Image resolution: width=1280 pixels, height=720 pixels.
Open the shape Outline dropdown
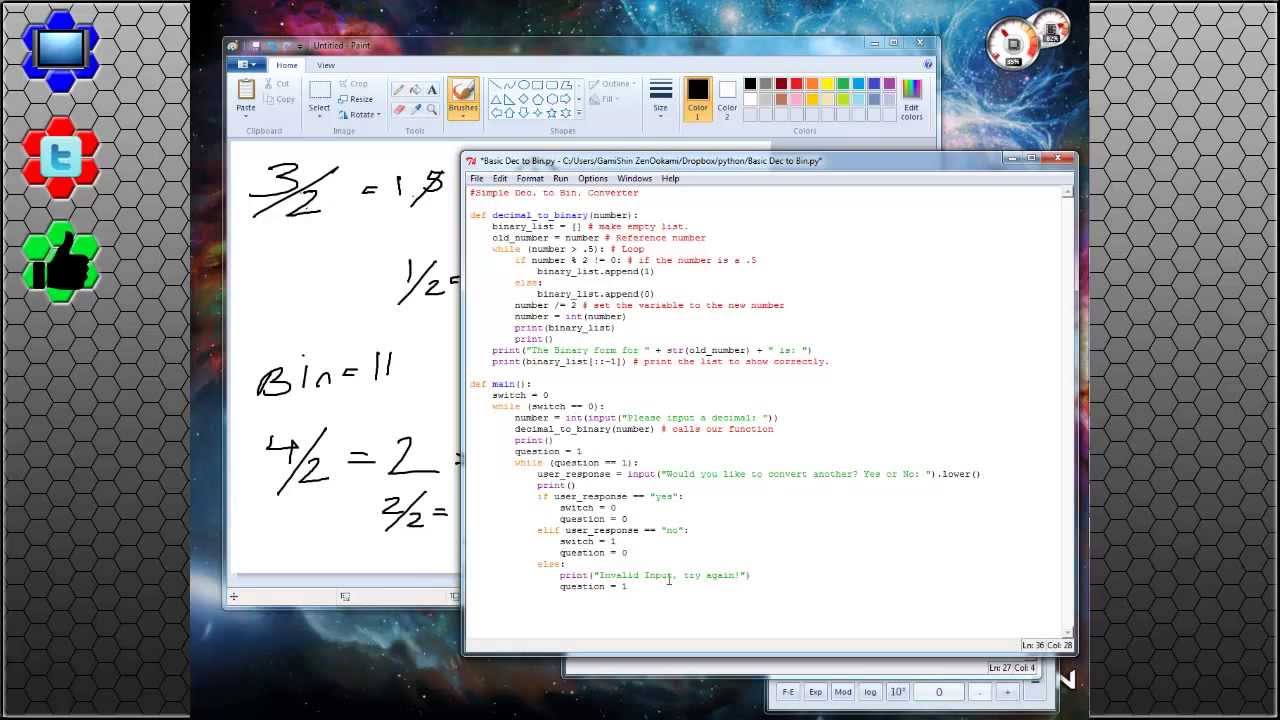pos(612,84)
